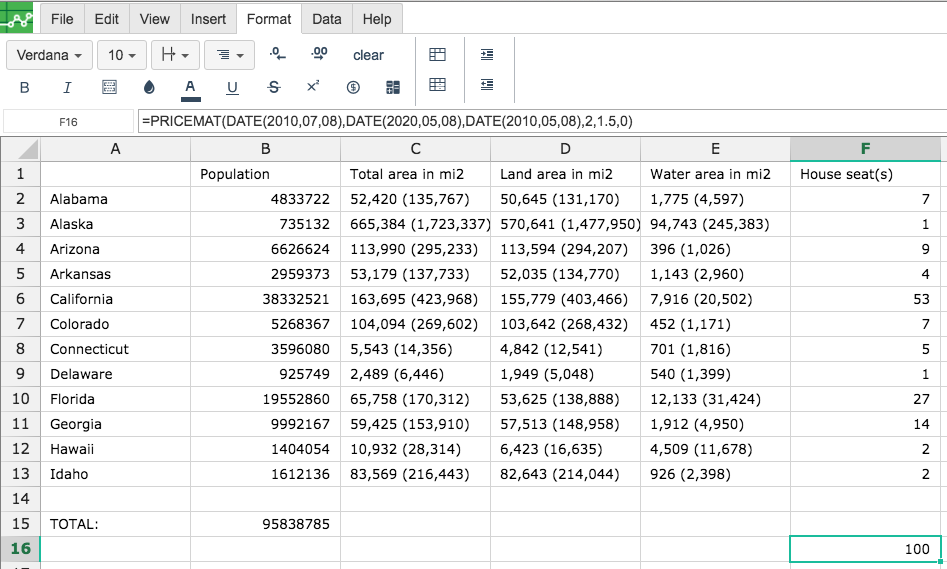Click the clear formatting button
Screen dimensions: 947x569
[368, 55]
